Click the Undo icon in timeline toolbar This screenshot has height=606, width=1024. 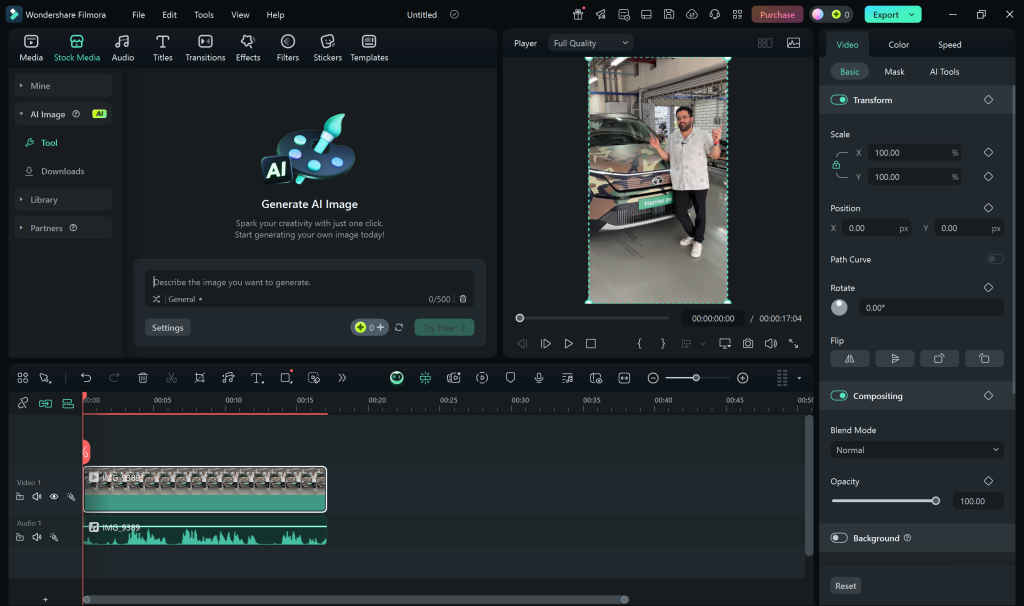point(86,378)
